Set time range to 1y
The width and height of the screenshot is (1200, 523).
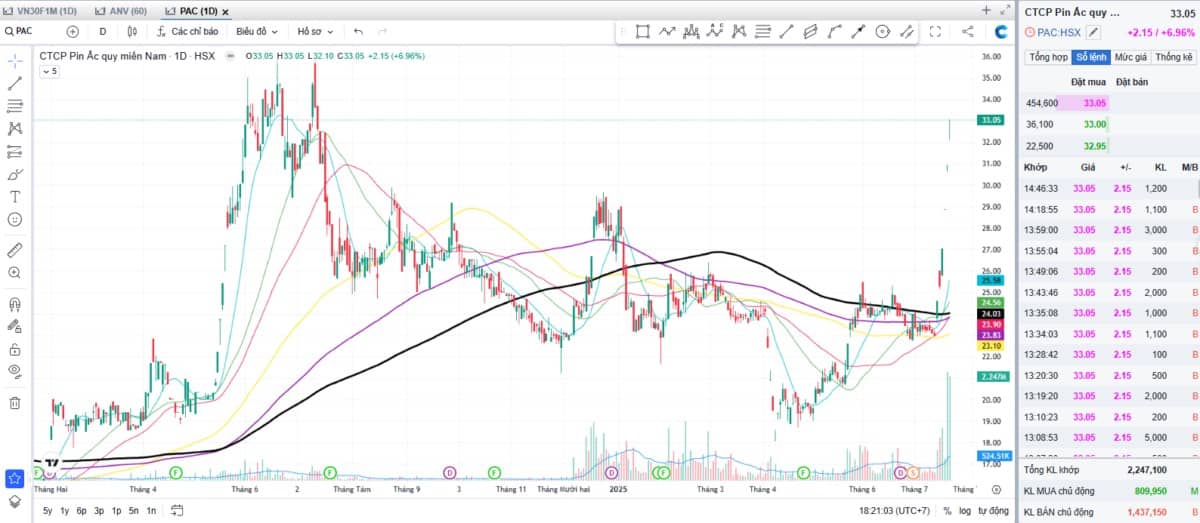(65, 511)
